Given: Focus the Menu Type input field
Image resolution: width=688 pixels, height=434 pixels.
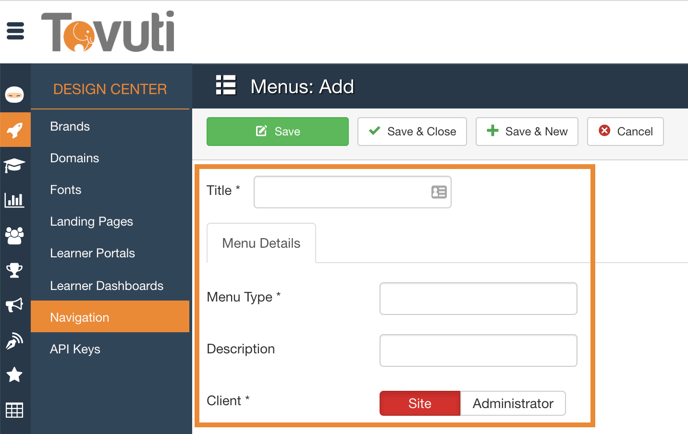Looking at the screenshot, I should click(x=478, y=298).
